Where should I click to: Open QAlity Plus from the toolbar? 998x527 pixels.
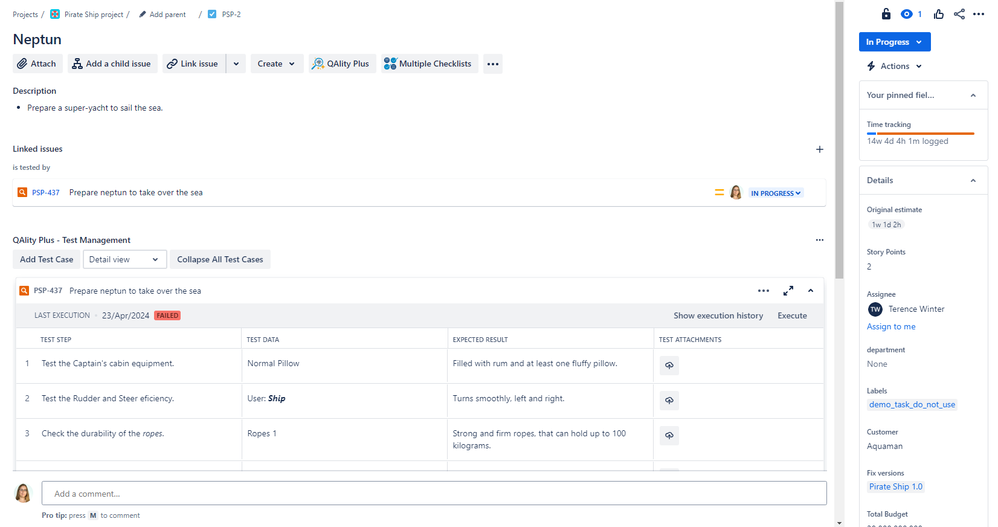342,64
